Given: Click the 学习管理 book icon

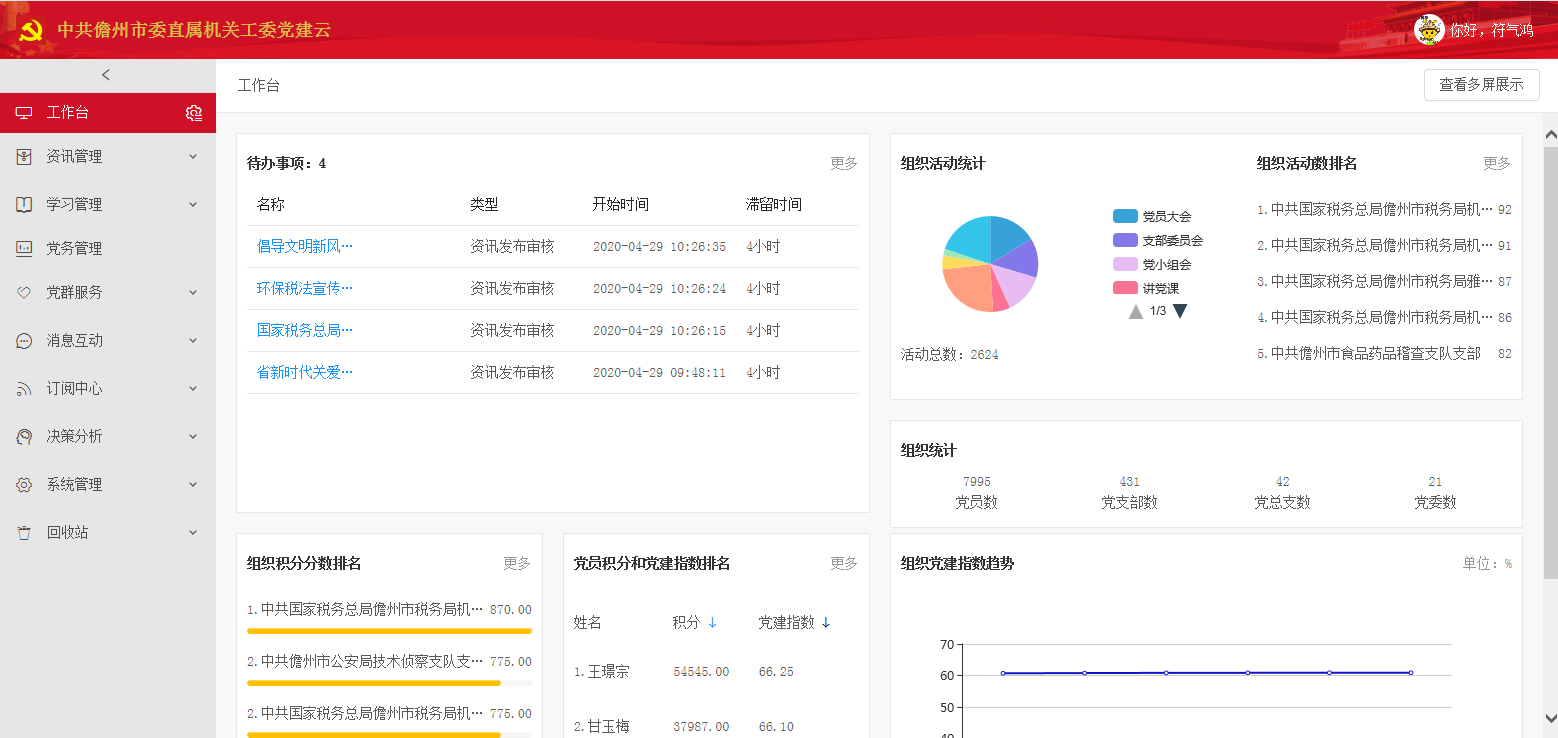Looking at the screenshot, I should [x=24, y=205].
